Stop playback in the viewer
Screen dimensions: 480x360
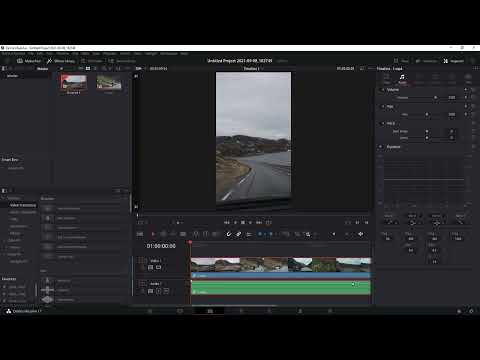243,222
